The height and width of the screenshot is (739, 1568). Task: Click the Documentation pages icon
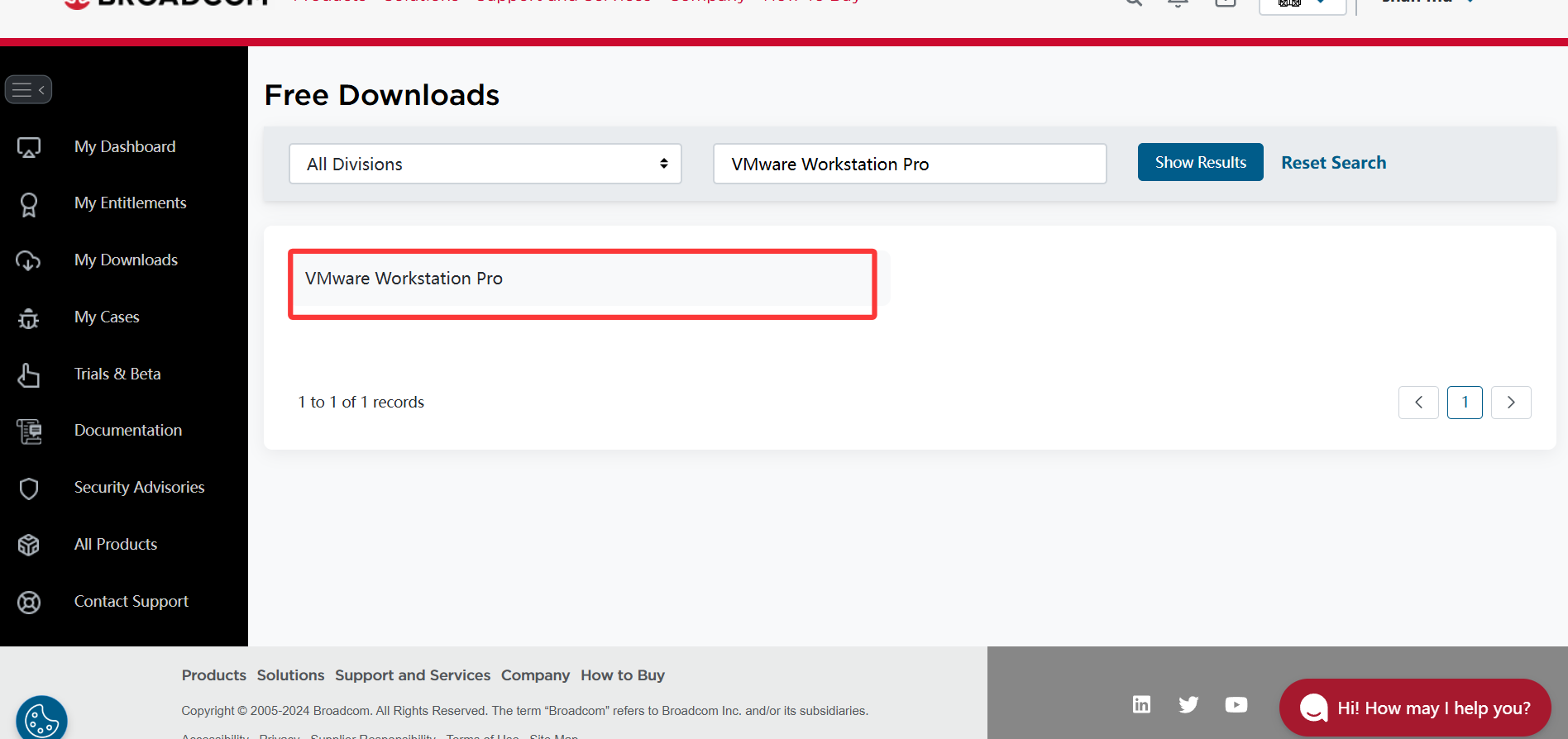click(29, 431)
